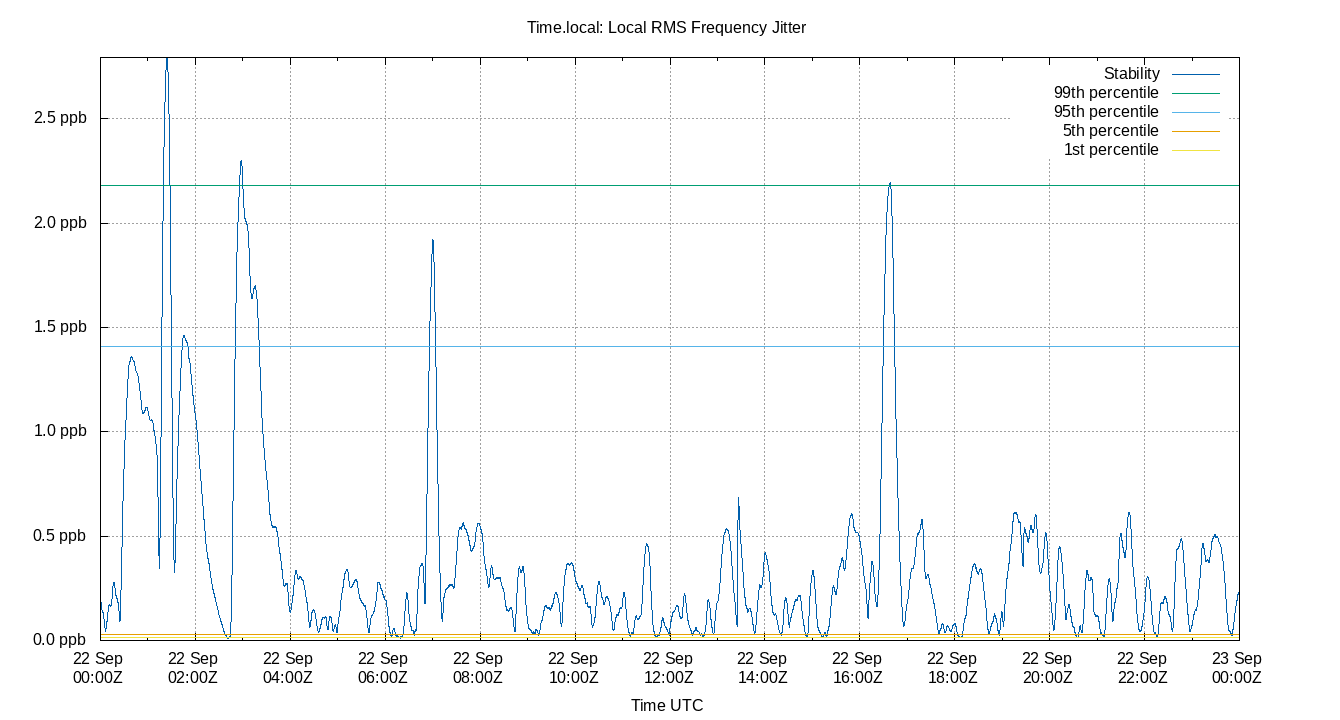Click the '23 Sep 00:00Z' x-axis label

pyautogui.click(x=1237, y=668)
